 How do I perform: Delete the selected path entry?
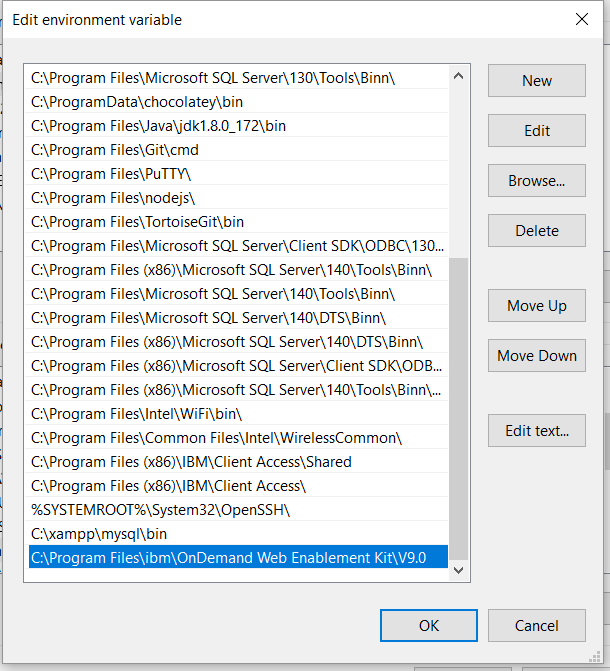pyautogui.click(x=537, y=231)
